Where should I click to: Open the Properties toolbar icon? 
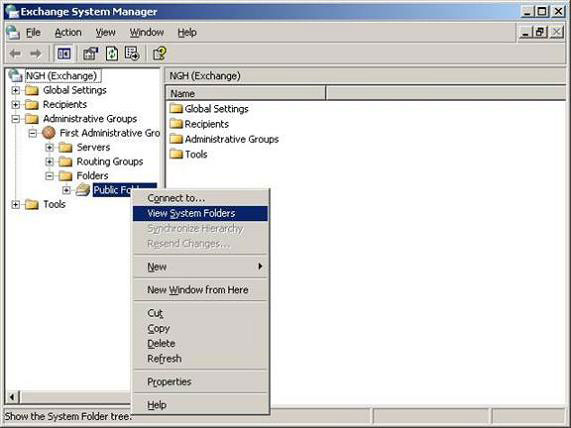(x=90, y=54)
